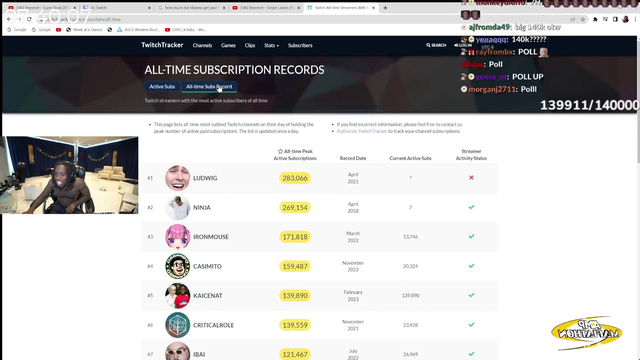
Task: Bookmark this page with the star icon
Action: pos(583,19)
